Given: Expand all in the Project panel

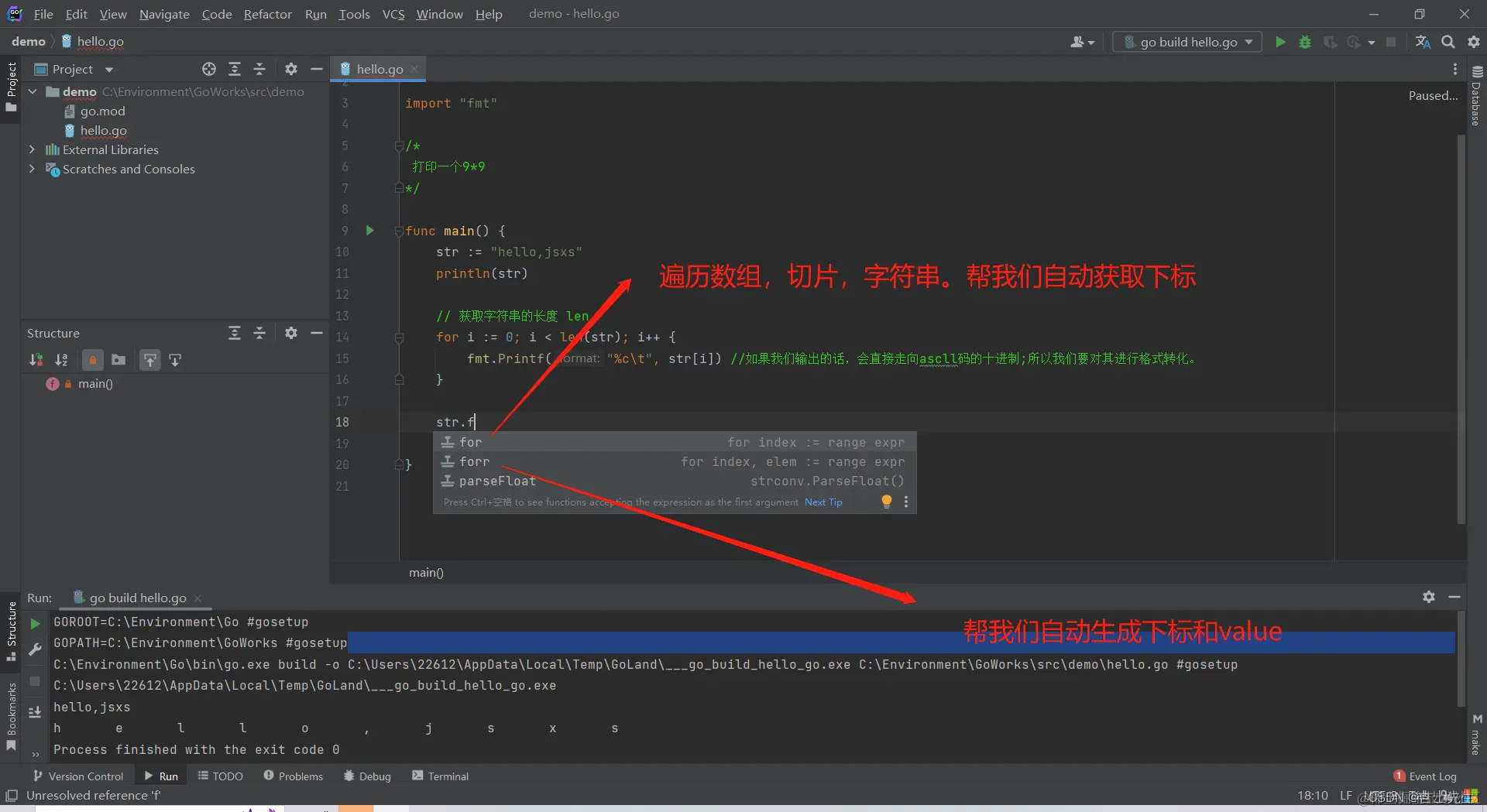Looking at the screenshot, I should coord(235,69).
